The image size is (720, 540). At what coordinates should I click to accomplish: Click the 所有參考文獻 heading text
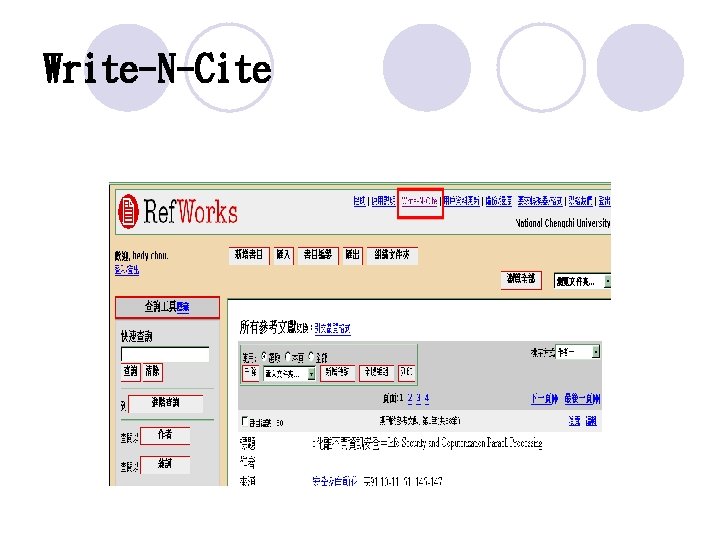(x=268, y=327)
